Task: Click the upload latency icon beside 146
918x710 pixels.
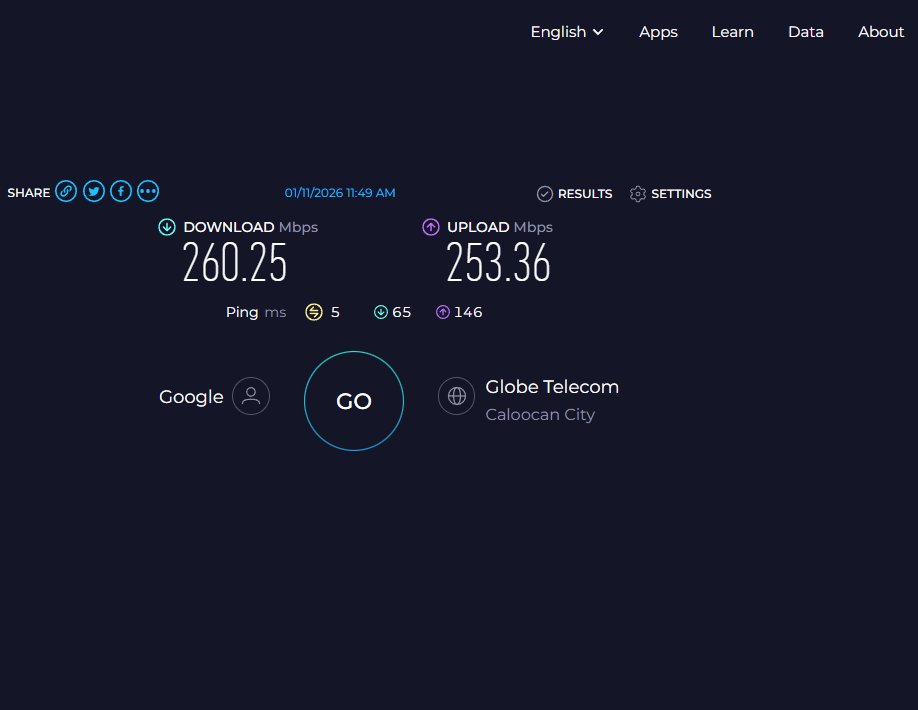Action: [x=443, y=312]
